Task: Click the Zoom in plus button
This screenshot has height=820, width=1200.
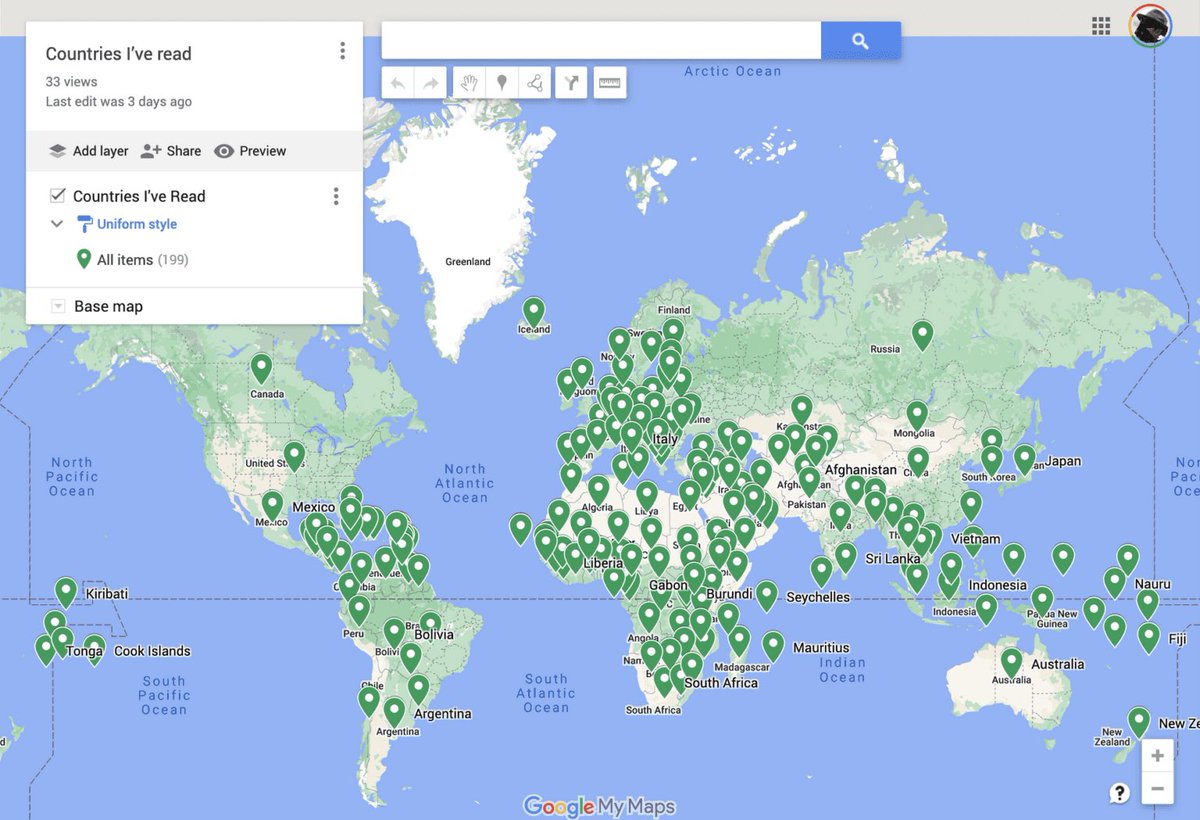Action: tap(1157, 755)
